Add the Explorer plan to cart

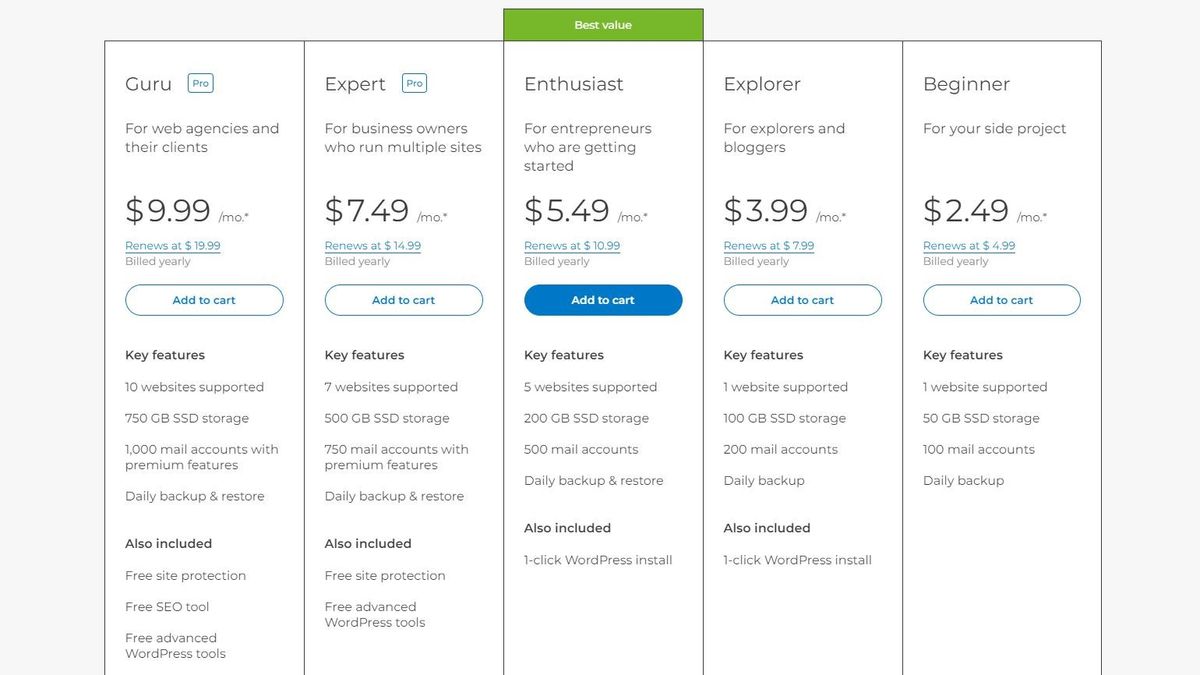[x=802, y=300]
